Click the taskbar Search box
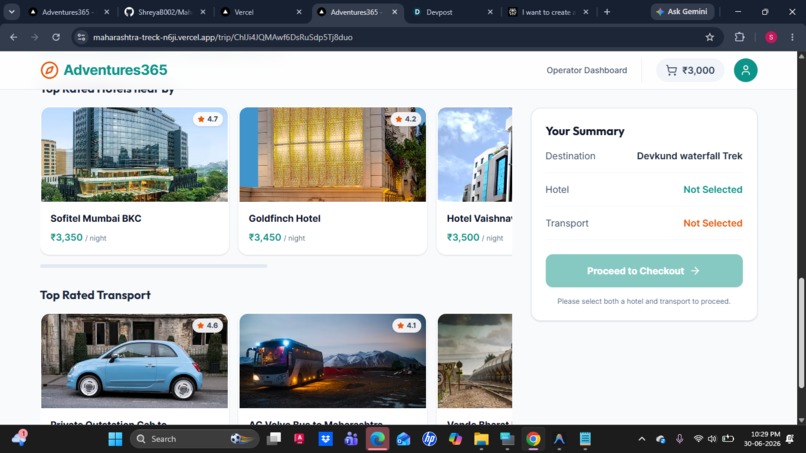The width and height of the screenshot is (806, 453). point(193,439)
